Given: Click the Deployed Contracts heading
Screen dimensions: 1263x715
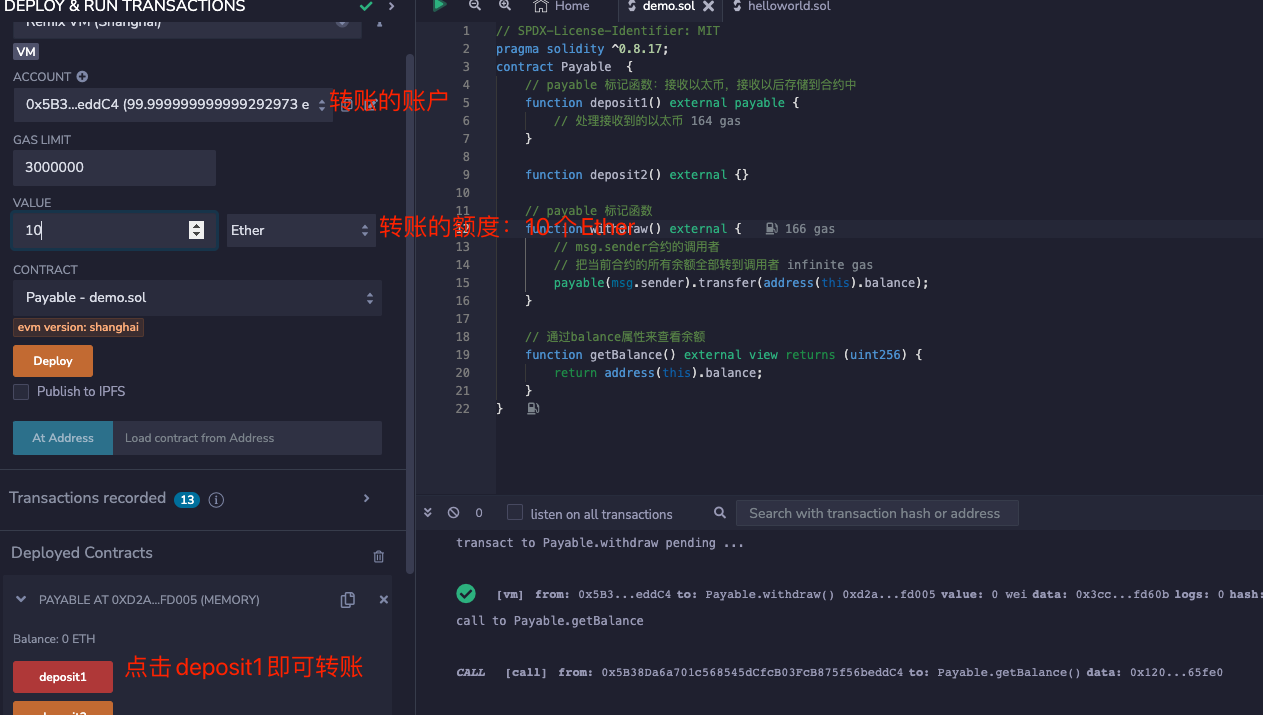Looking at the screenshot, I should coord(82,553).
